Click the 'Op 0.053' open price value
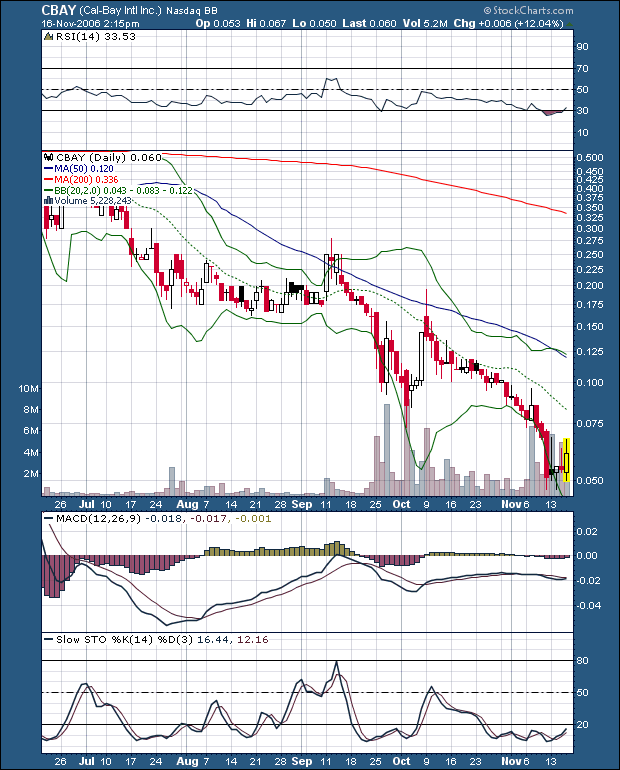620x770 pixels. point(218,23)
